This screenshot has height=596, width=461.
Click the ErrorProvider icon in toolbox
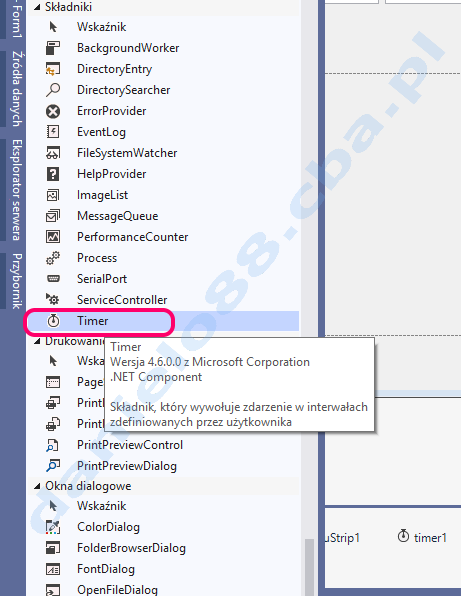tap(53, 111)
